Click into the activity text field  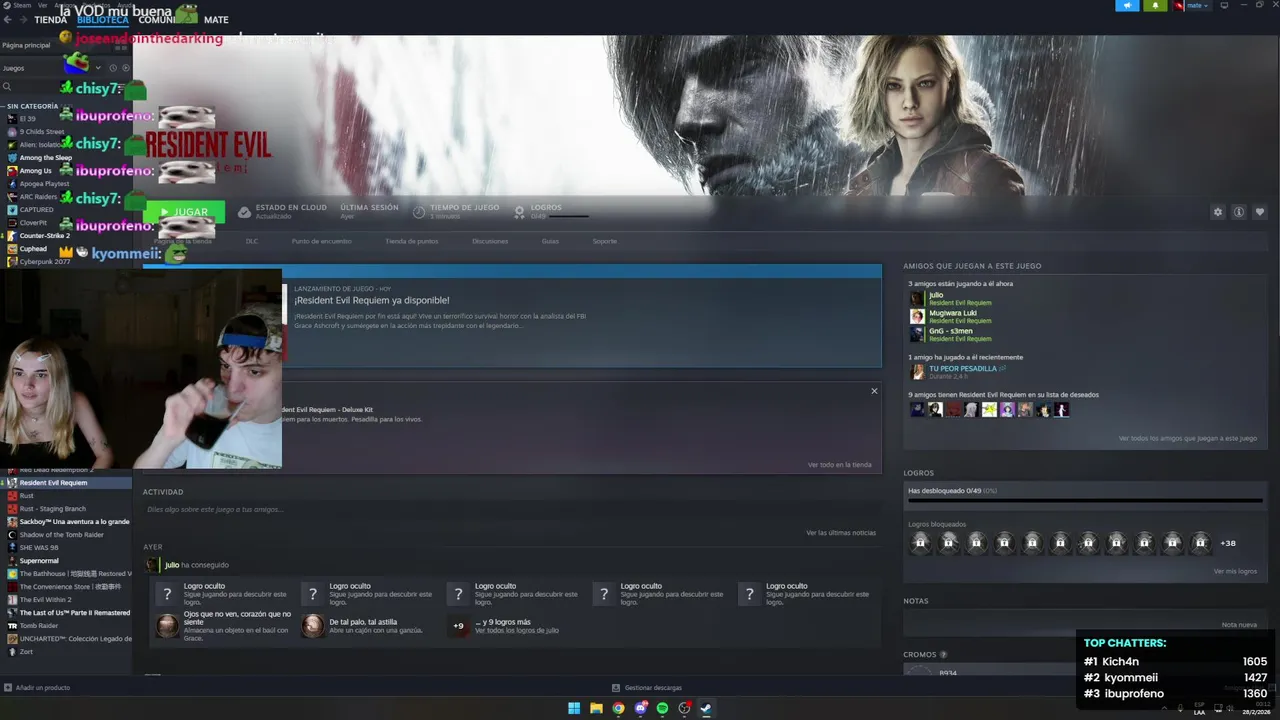coord(511,510)
